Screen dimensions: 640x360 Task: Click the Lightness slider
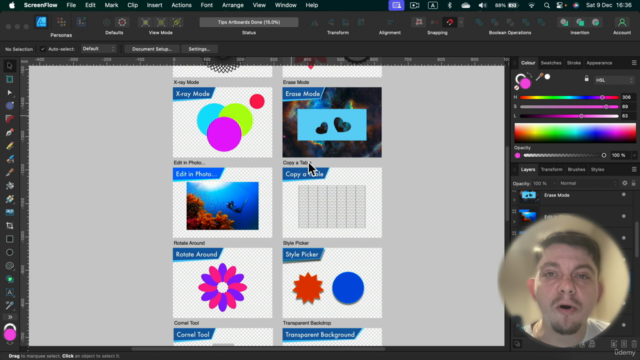pyautogui.click(x=569, y=116)
